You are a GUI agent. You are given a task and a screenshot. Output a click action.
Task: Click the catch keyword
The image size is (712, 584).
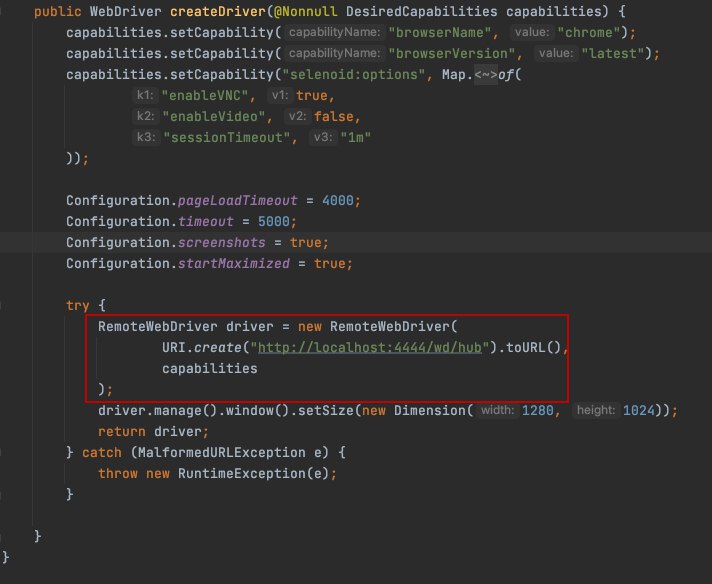pyautogui.click(x=102, y=452)
